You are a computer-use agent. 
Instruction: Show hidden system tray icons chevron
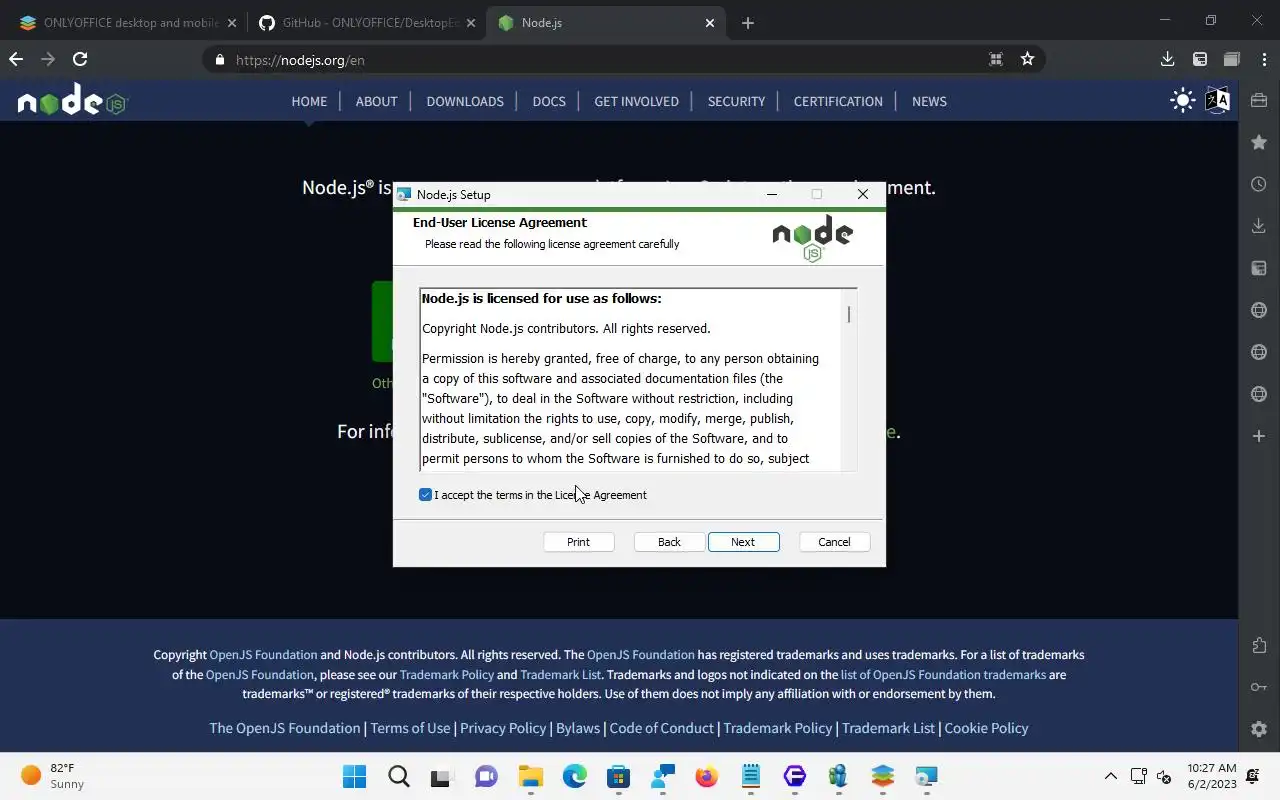[1110, 776]
